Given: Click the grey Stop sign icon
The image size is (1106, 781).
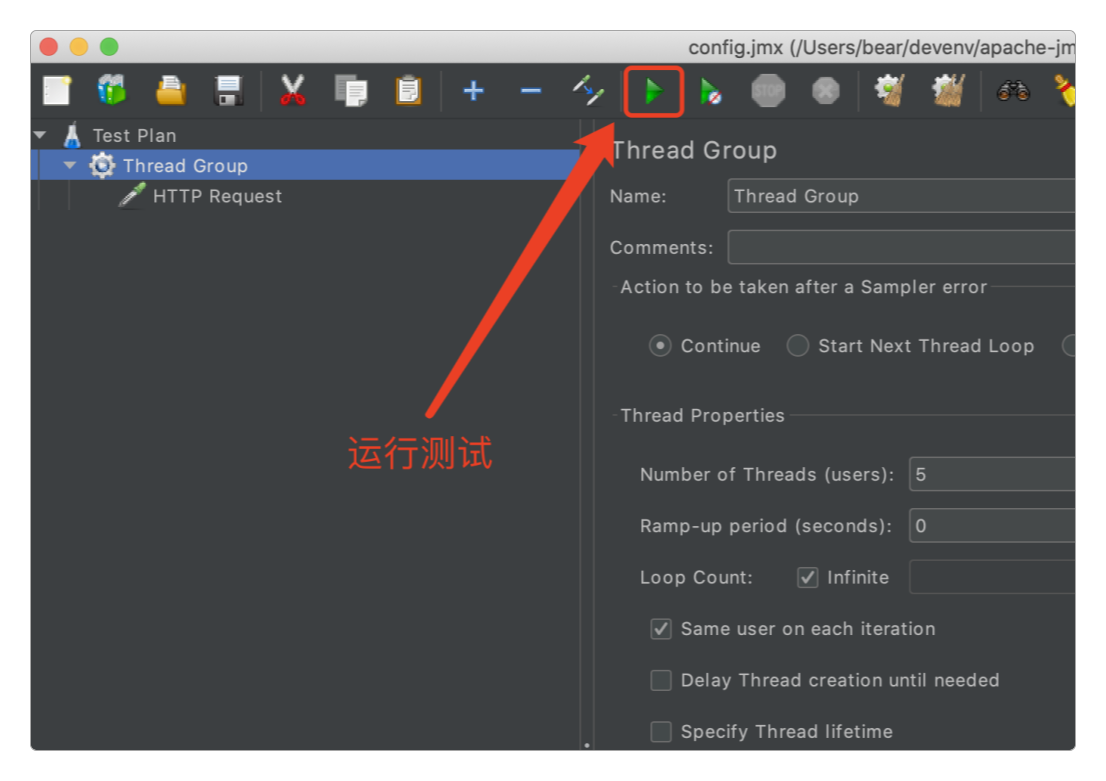Looking at the screenshot, I should (768, 91).
